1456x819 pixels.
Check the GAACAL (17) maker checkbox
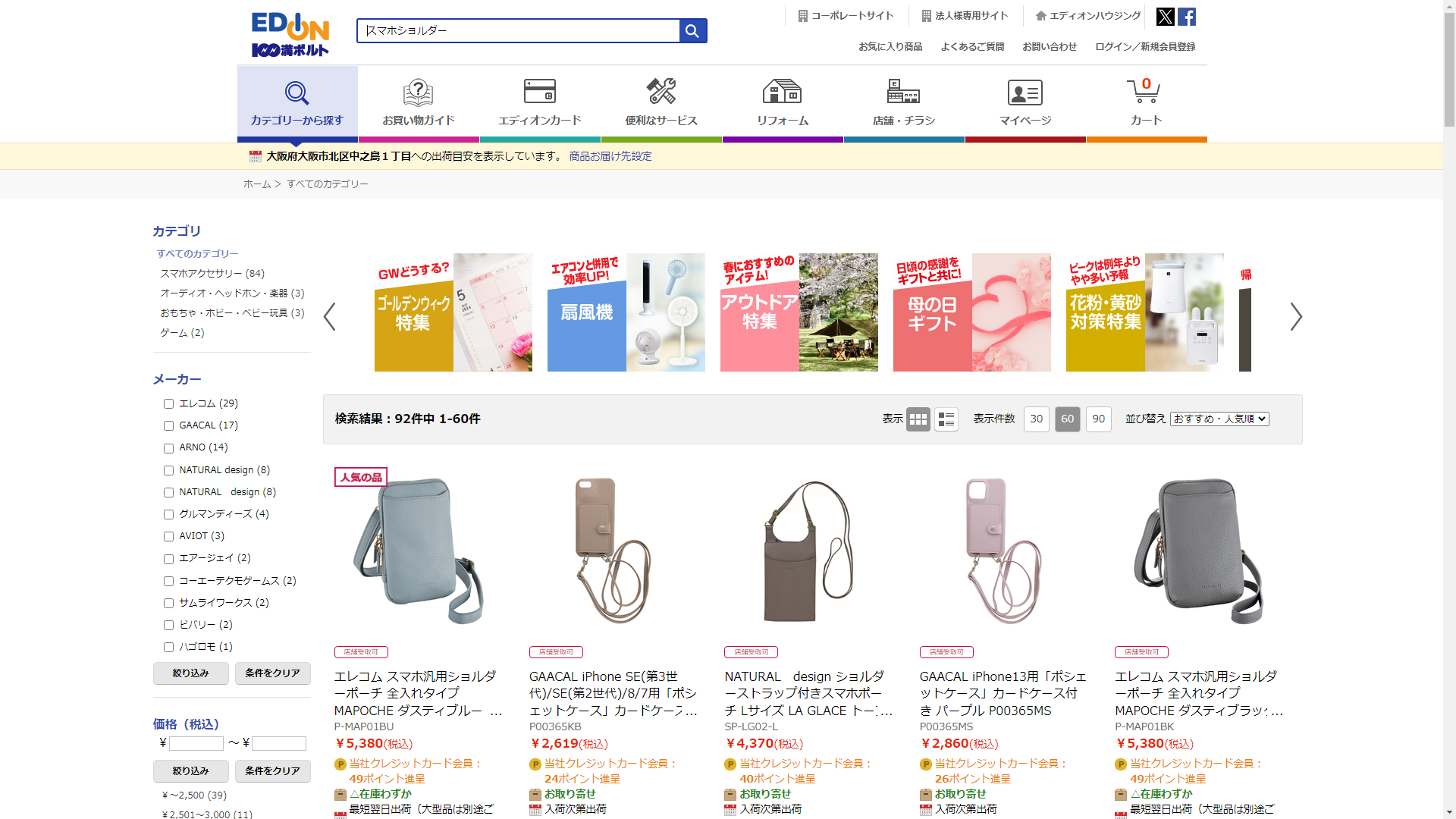point(168,426)
